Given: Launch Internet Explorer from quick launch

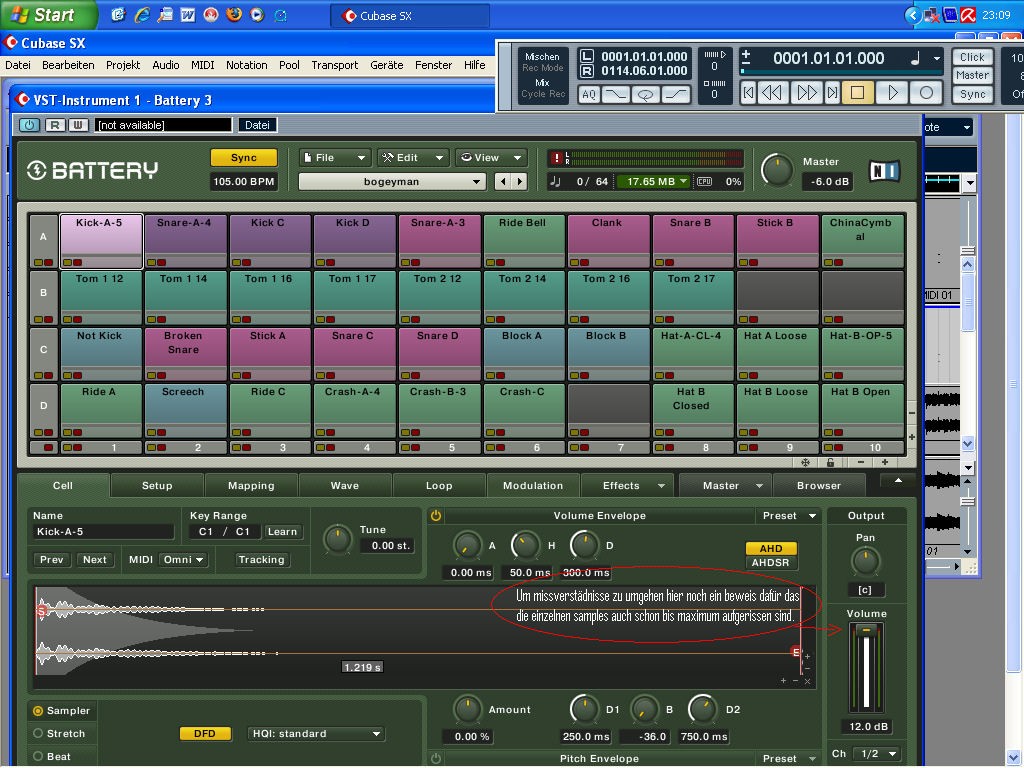Looking at the screenshot, I should 142,15.
